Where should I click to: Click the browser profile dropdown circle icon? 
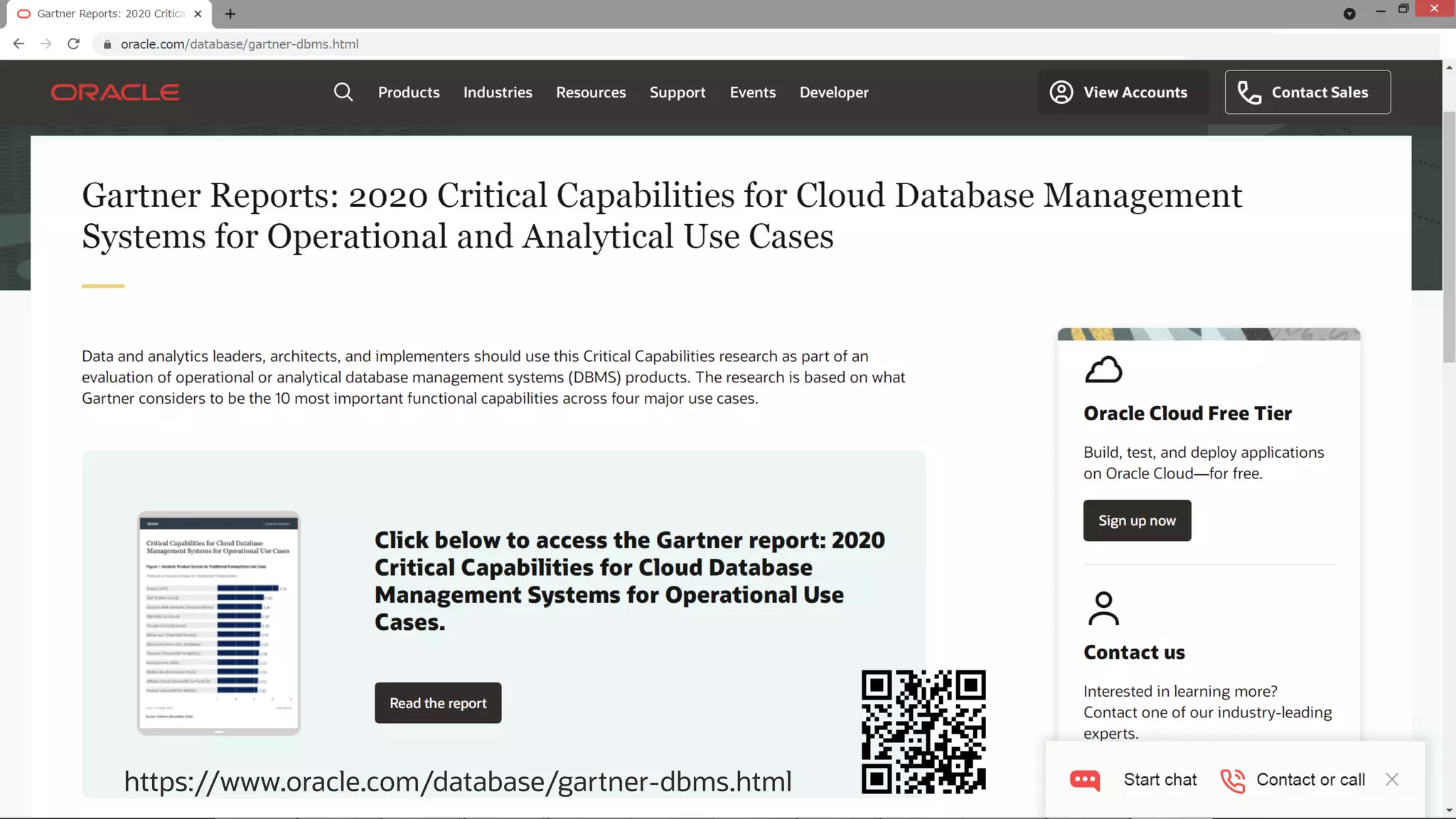[x=1349, y=14]
